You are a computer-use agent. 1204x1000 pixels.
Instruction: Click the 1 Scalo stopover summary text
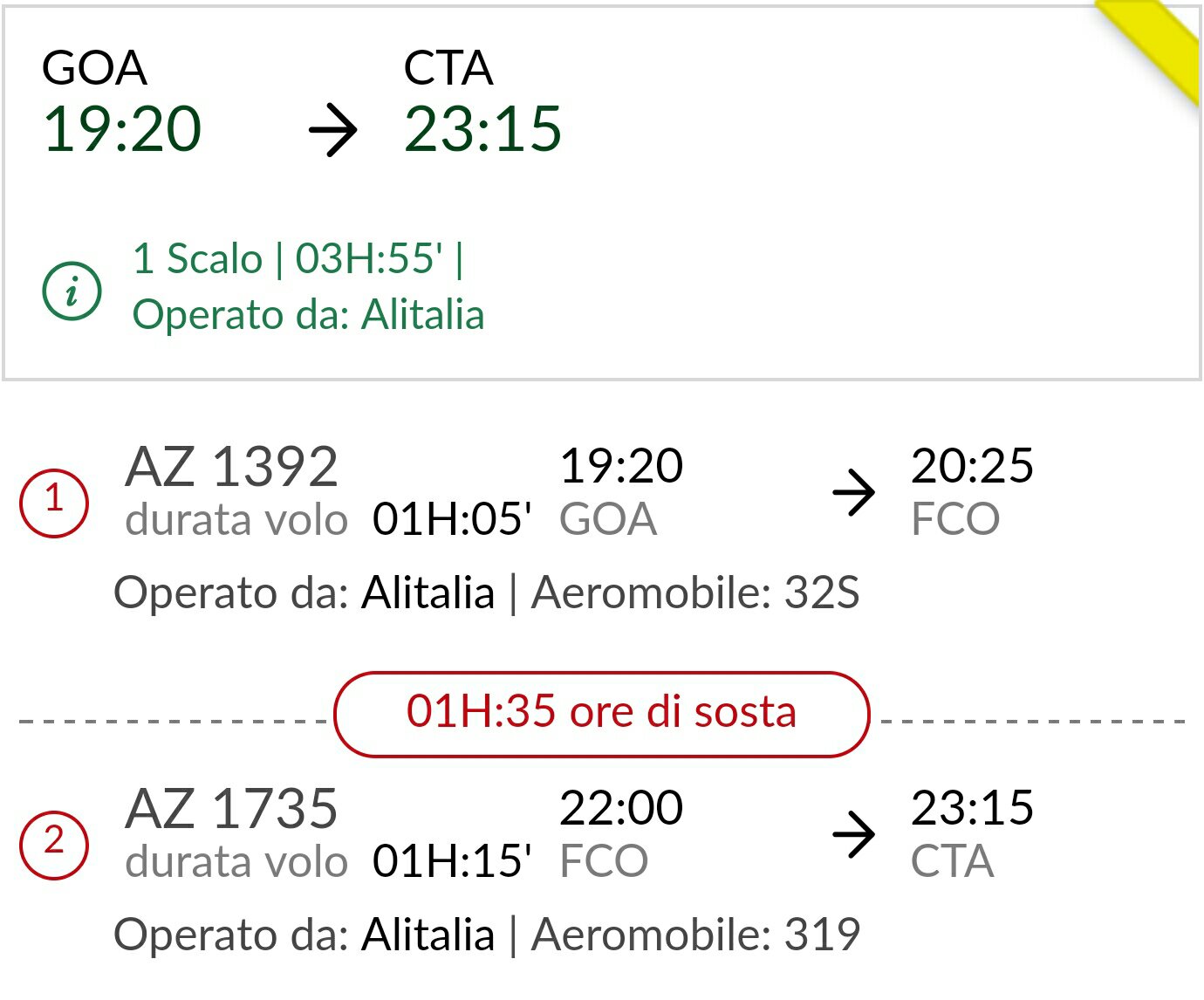(297, 259)
